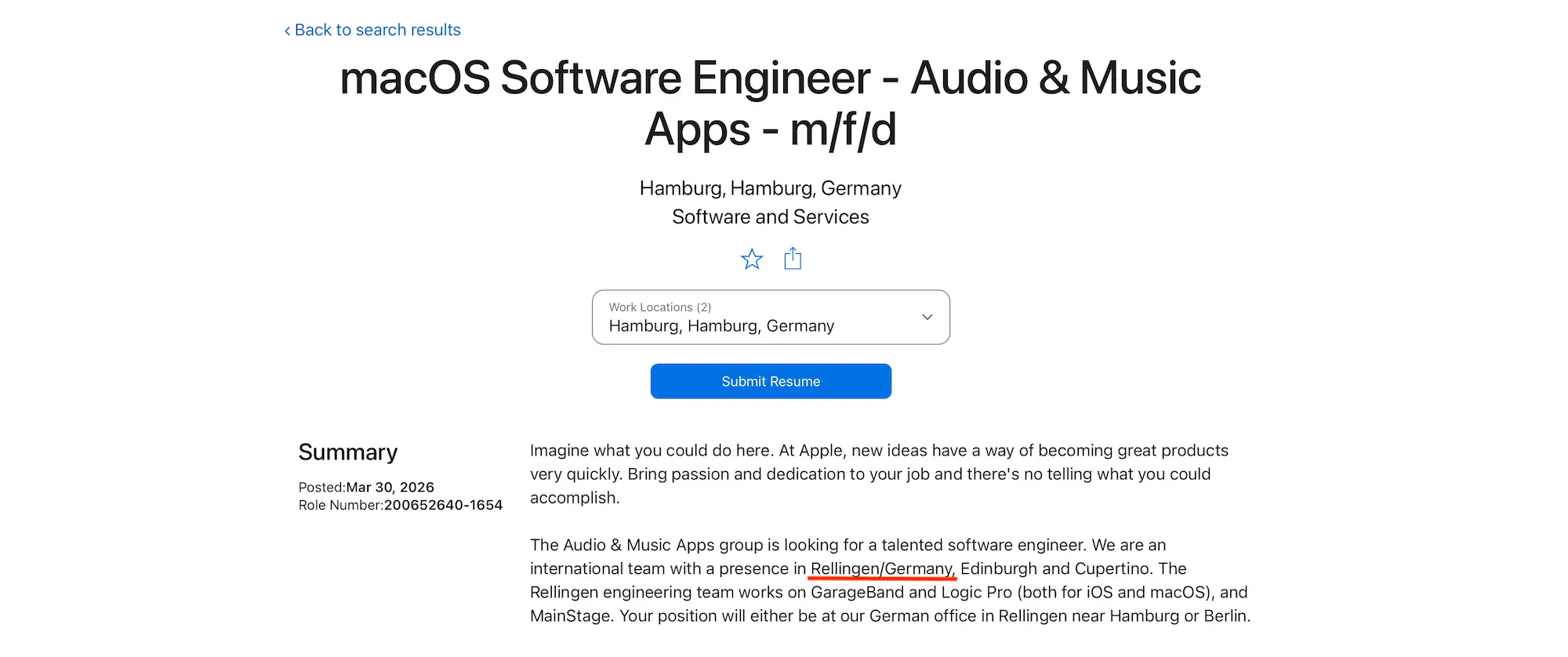Click the Submit Resume button
This screenshot has width=1568, height=657.
click(x=771, y=381)
